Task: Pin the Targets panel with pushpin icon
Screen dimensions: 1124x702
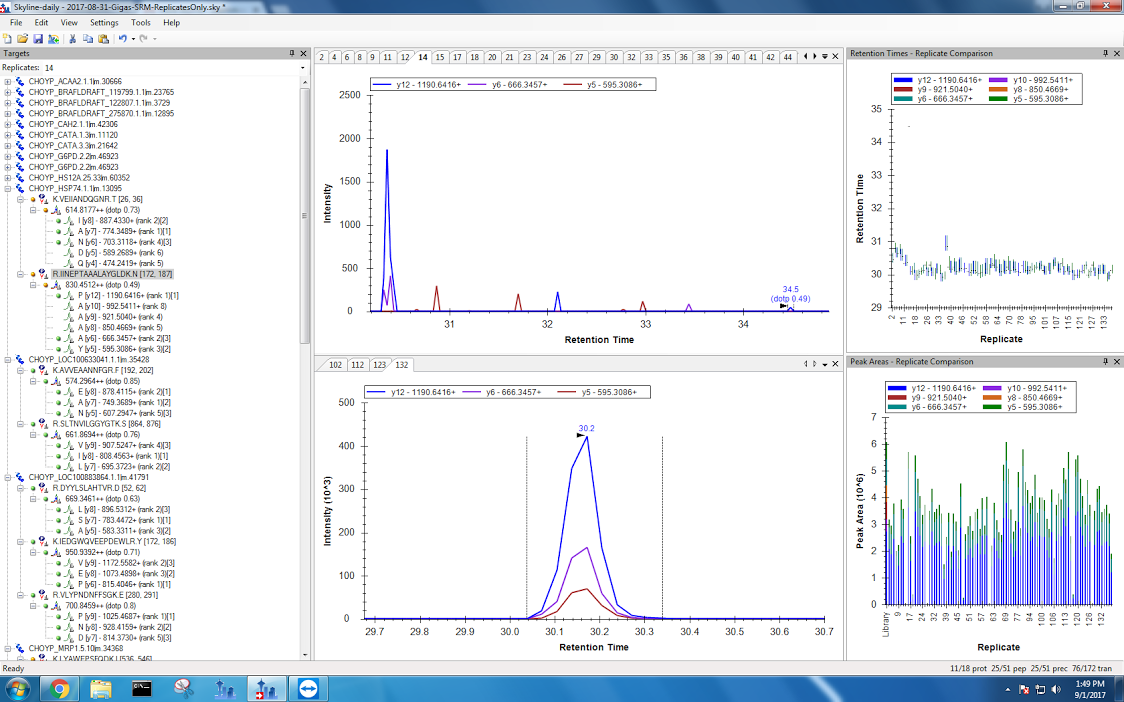Action: tap(292, 53)
